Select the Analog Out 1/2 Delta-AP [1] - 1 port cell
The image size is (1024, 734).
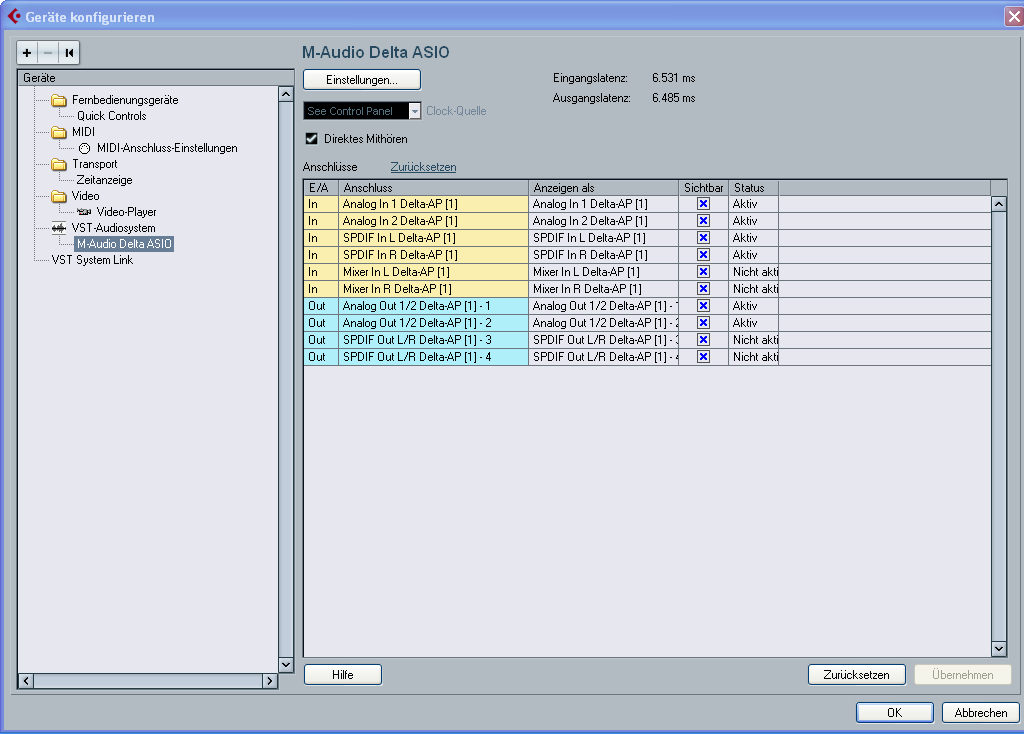pyautogui.click(x=434, y=306)
